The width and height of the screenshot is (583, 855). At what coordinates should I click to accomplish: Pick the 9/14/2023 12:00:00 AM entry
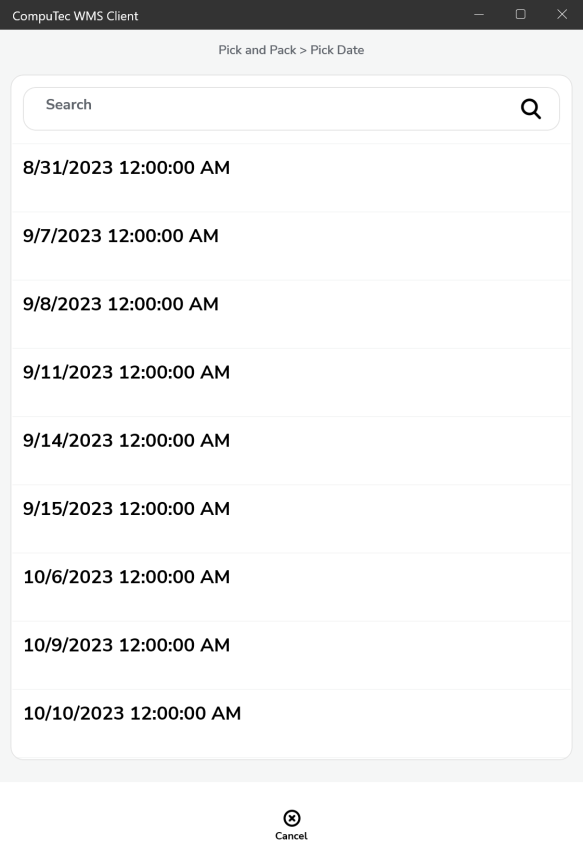click(x=291, y=450)
